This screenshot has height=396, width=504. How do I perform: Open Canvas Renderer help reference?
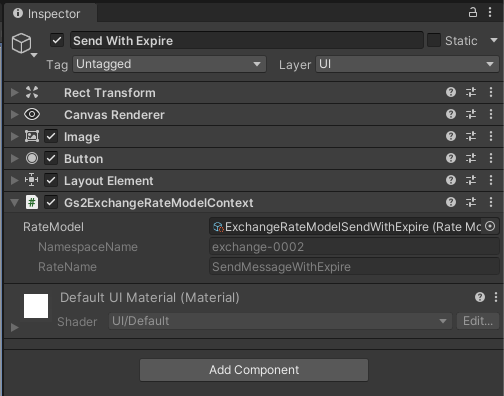click(x=451, y=114)
